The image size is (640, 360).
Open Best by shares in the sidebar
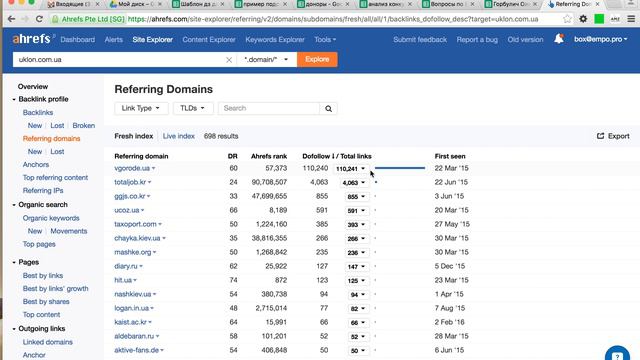pos(46,302)
